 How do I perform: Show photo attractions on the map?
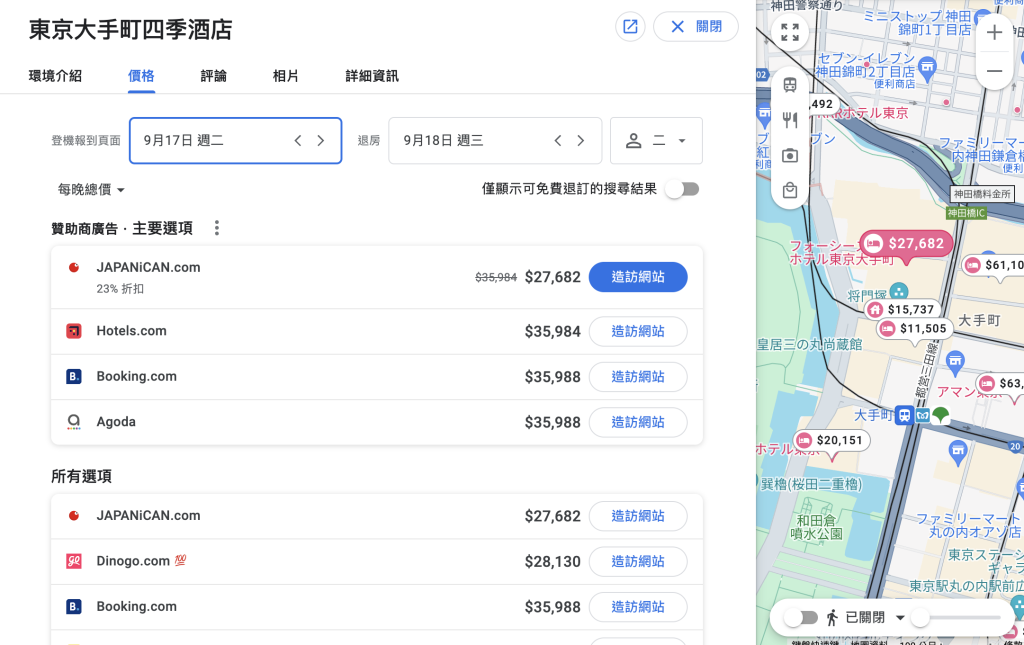[x=790, y=155]
